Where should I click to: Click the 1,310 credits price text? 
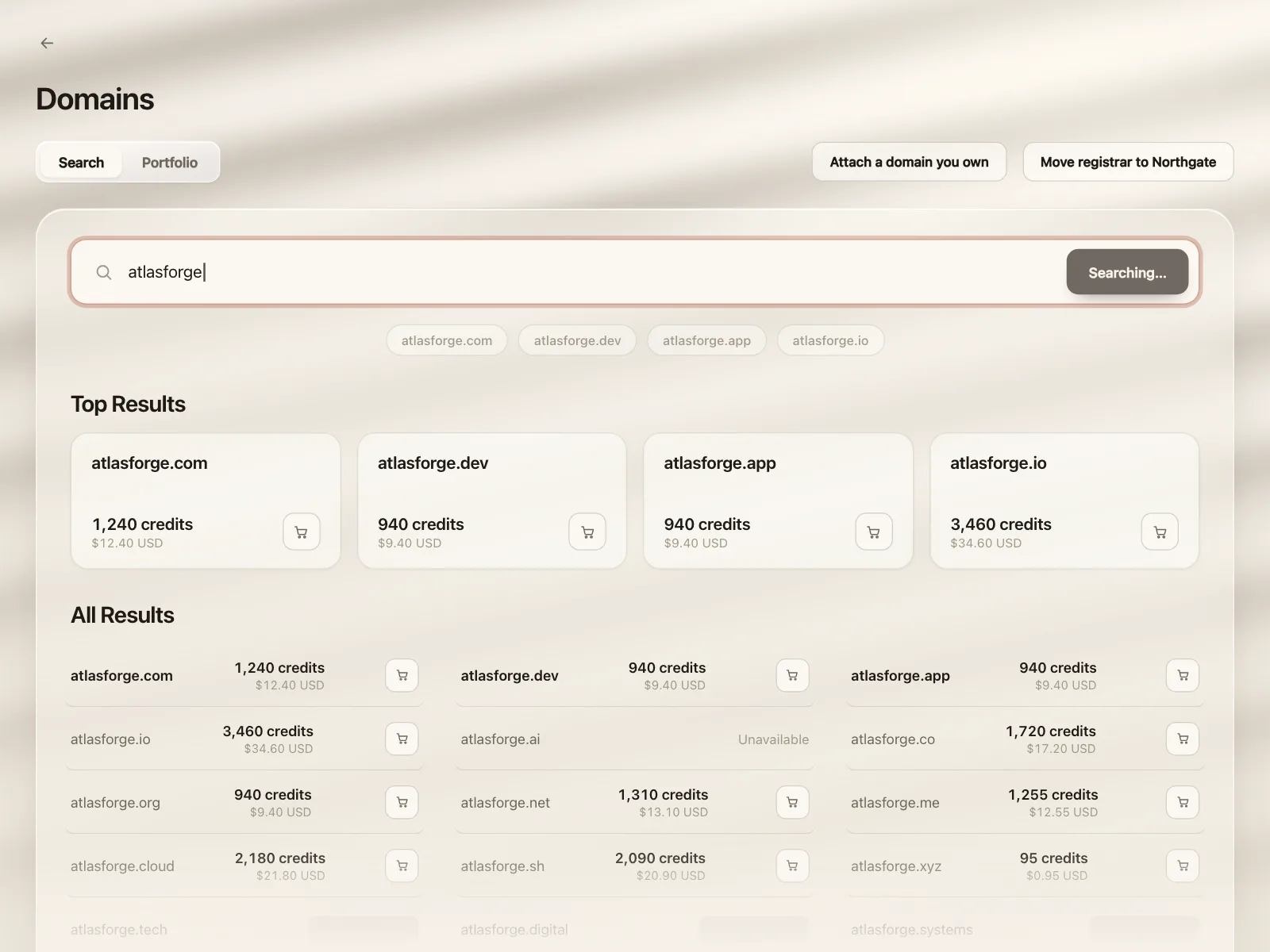pos(664,794)
